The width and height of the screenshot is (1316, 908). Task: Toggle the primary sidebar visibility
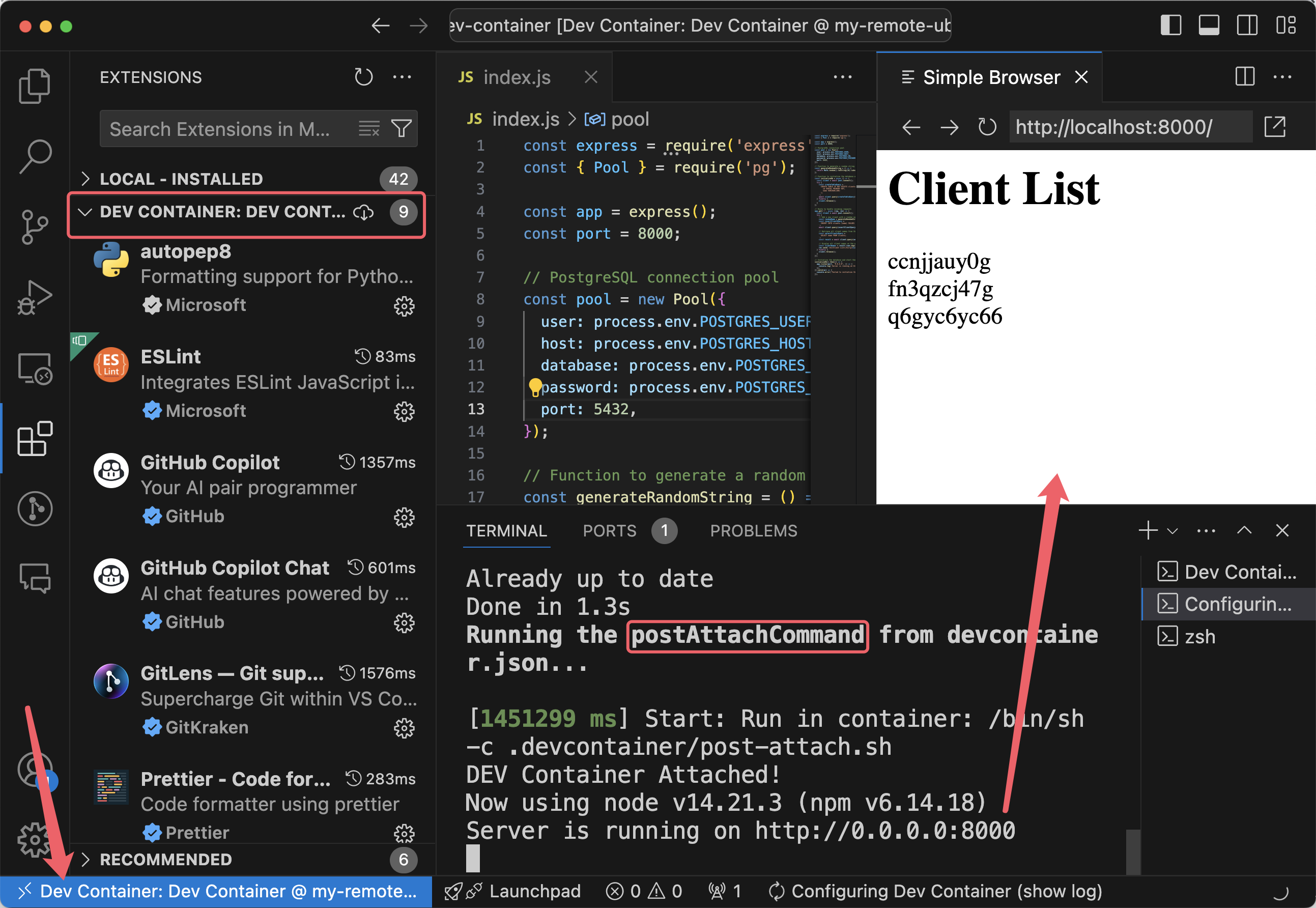click(1171, 25)
